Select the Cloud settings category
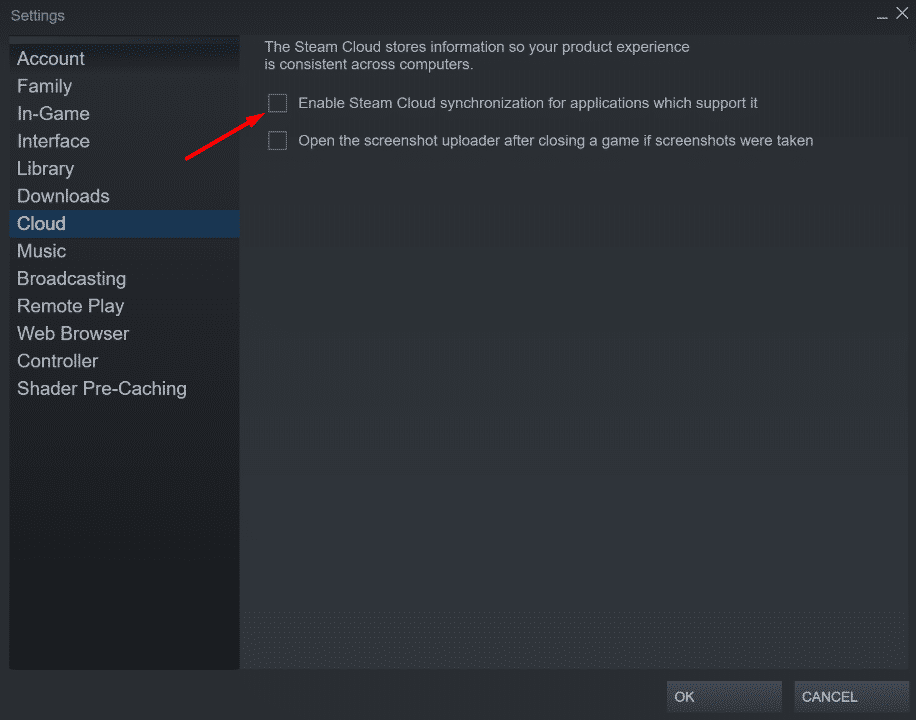916x720 pixels. click(x=41, y=223)
